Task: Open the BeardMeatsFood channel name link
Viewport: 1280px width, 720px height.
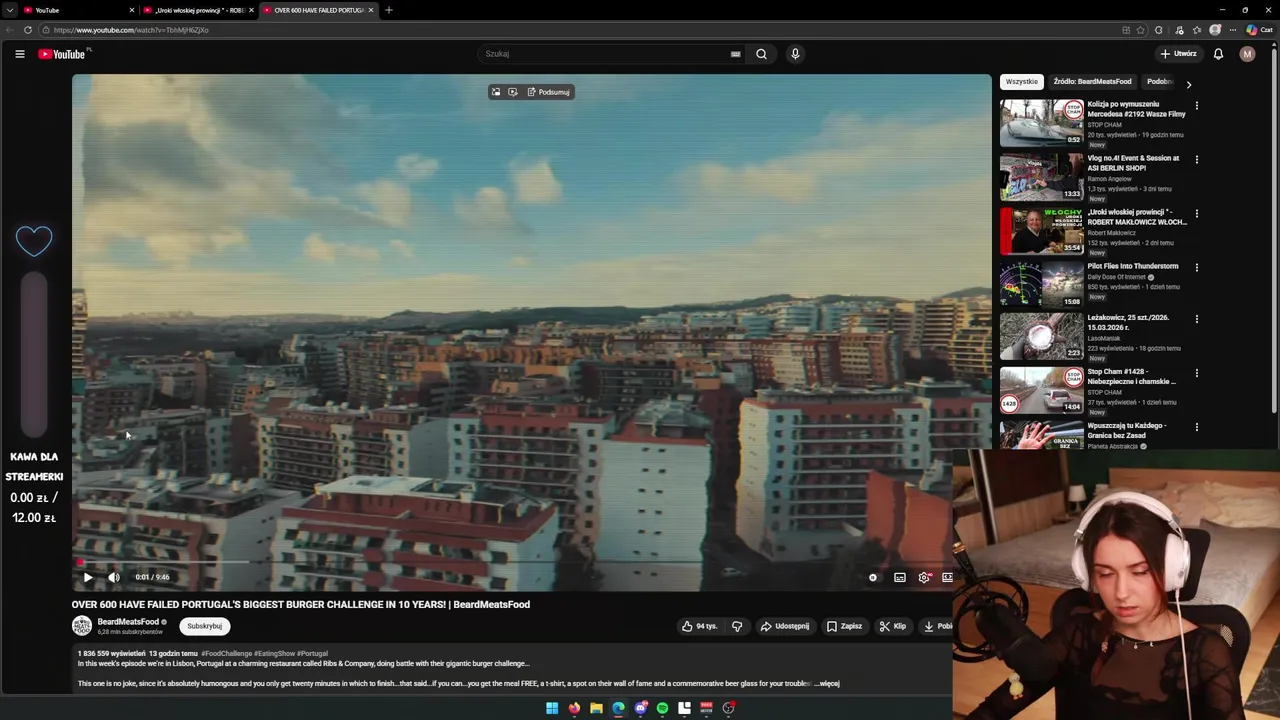Action: pos(128,622)
